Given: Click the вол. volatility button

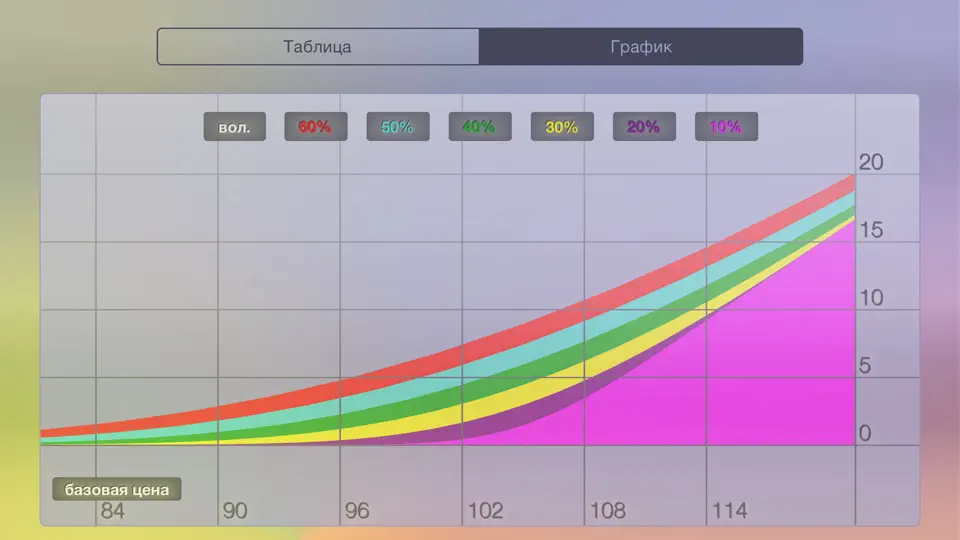Looking at the screenshot, I should point(234,127).
